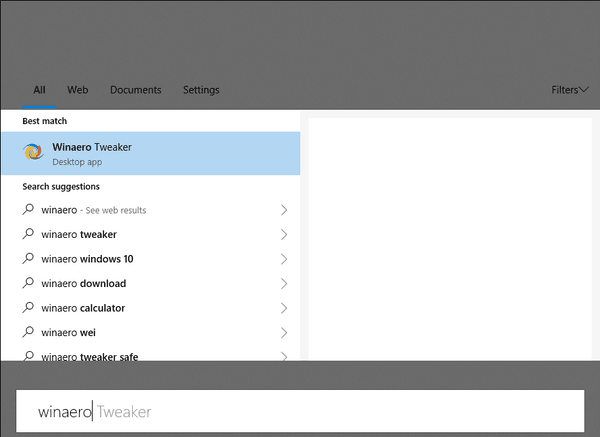Expand the 'winaero - See web results' chevron

284,210
